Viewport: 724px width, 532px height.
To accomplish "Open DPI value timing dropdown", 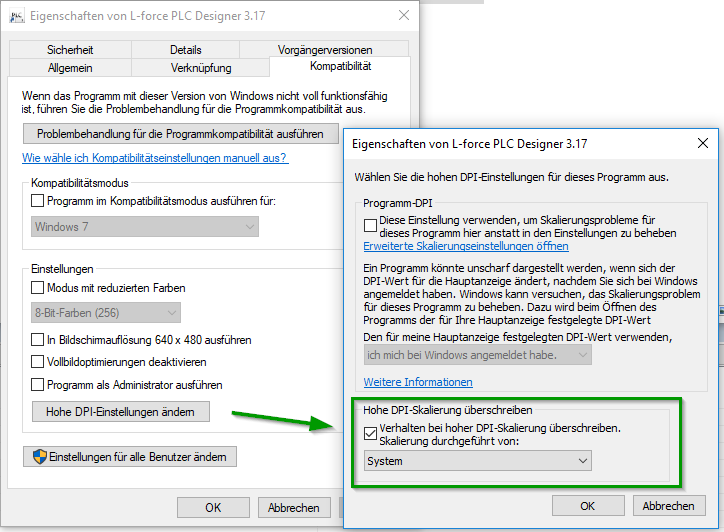I will tap(476, 354).
